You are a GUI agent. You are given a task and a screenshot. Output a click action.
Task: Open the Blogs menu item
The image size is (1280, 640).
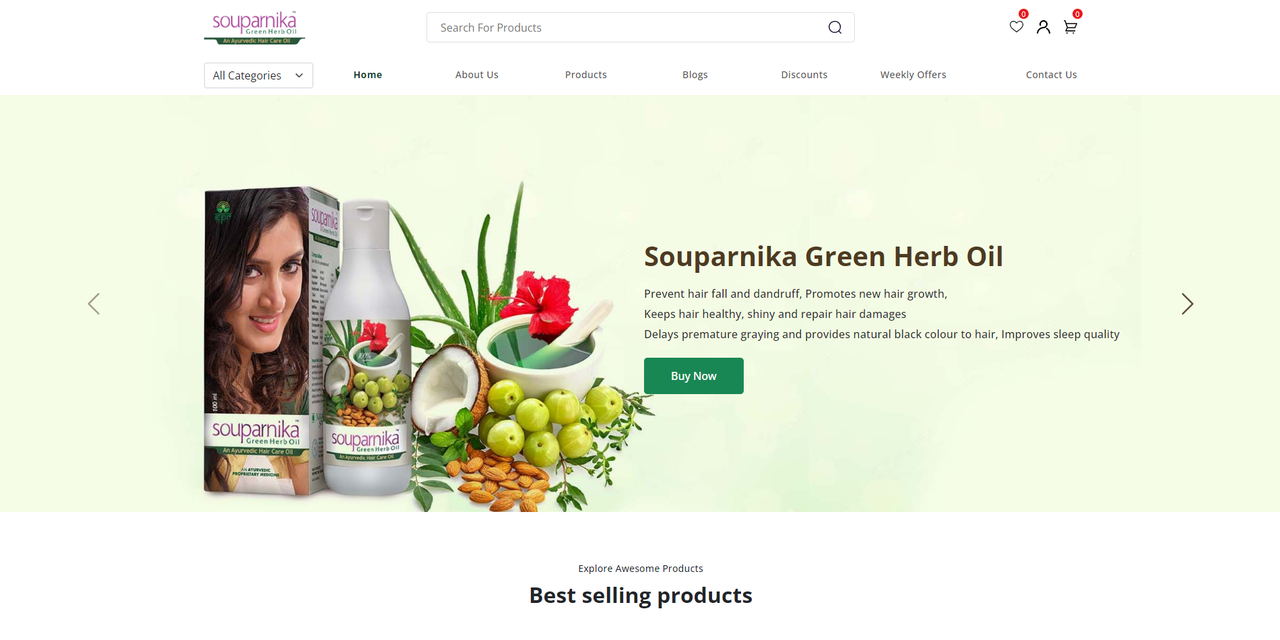point(695,75)
